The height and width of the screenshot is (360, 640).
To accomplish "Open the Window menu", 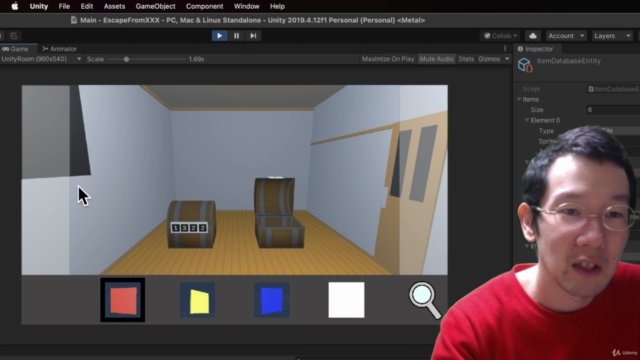I will 247,6.
